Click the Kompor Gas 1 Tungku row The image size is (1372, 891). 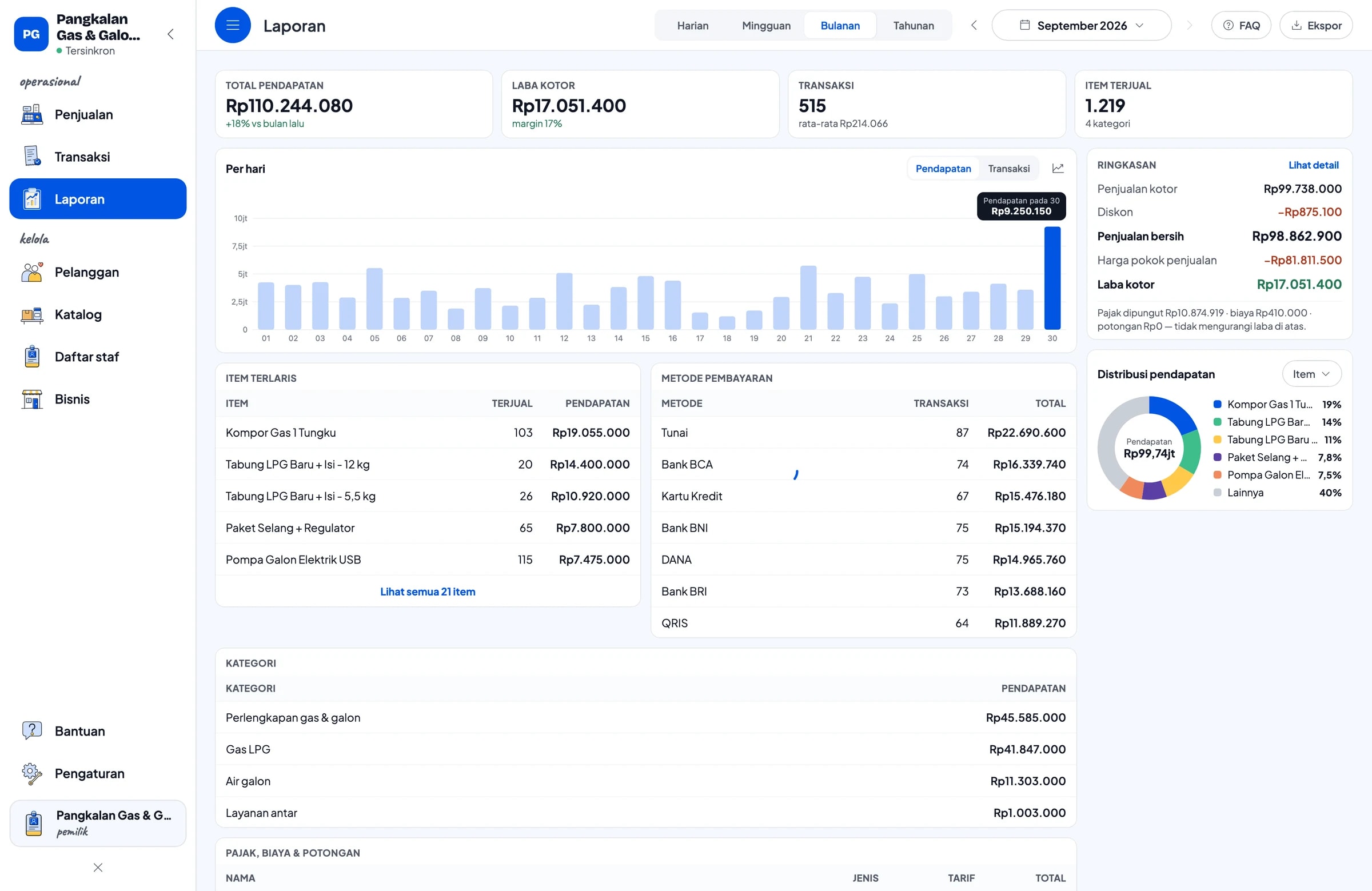point(428,432)
